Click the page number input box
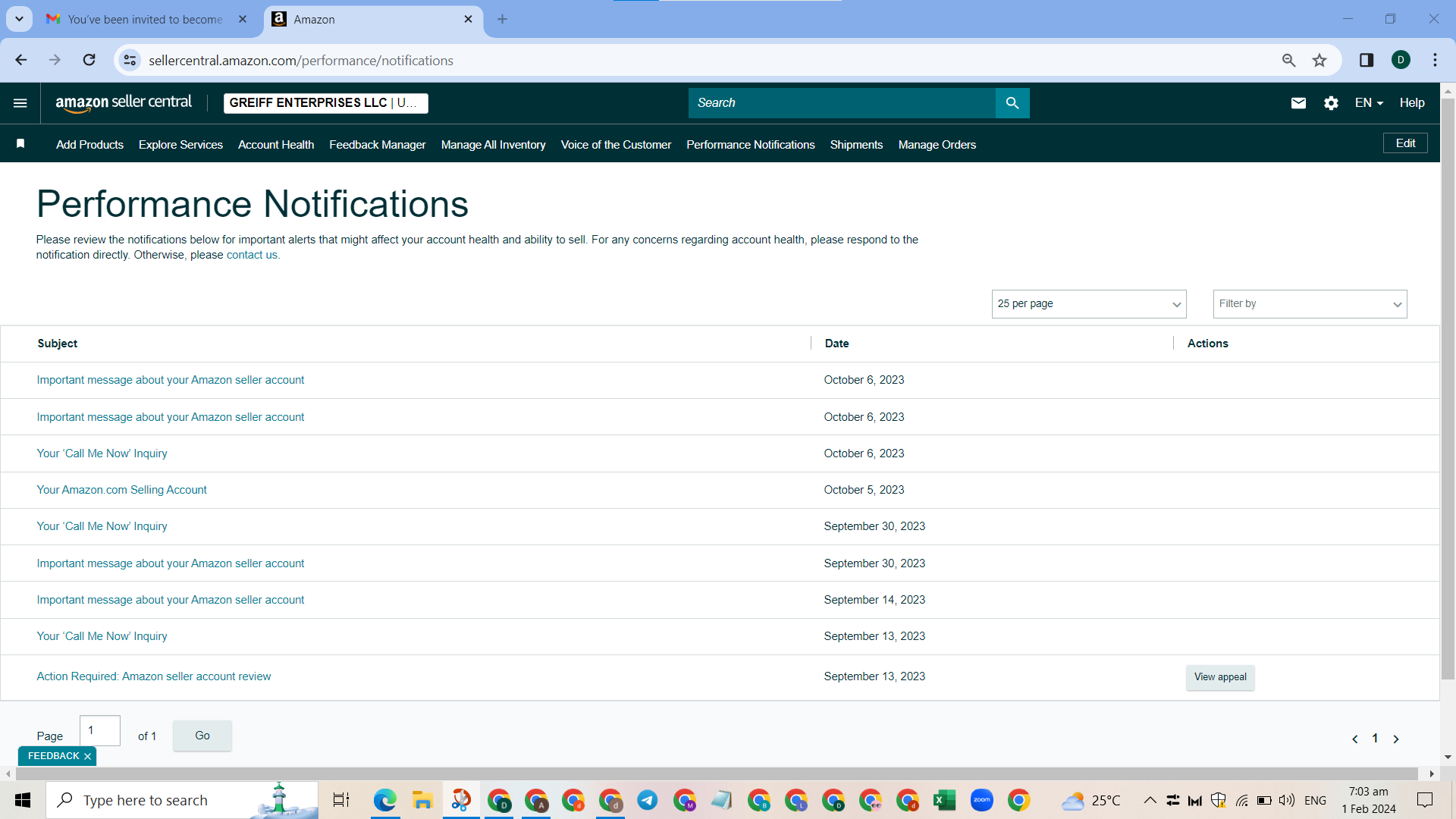 100,731
